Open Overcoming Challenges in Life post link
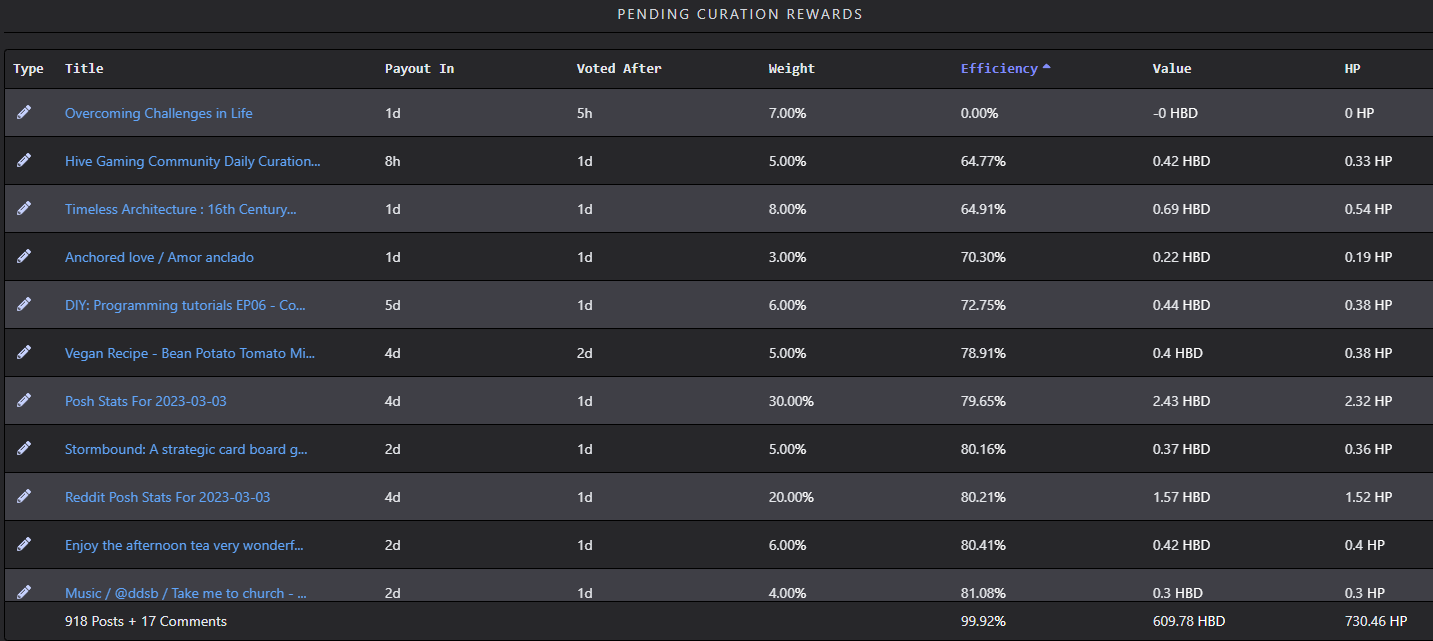Viewport: 1433px width, 641px height. coord(158,113)
